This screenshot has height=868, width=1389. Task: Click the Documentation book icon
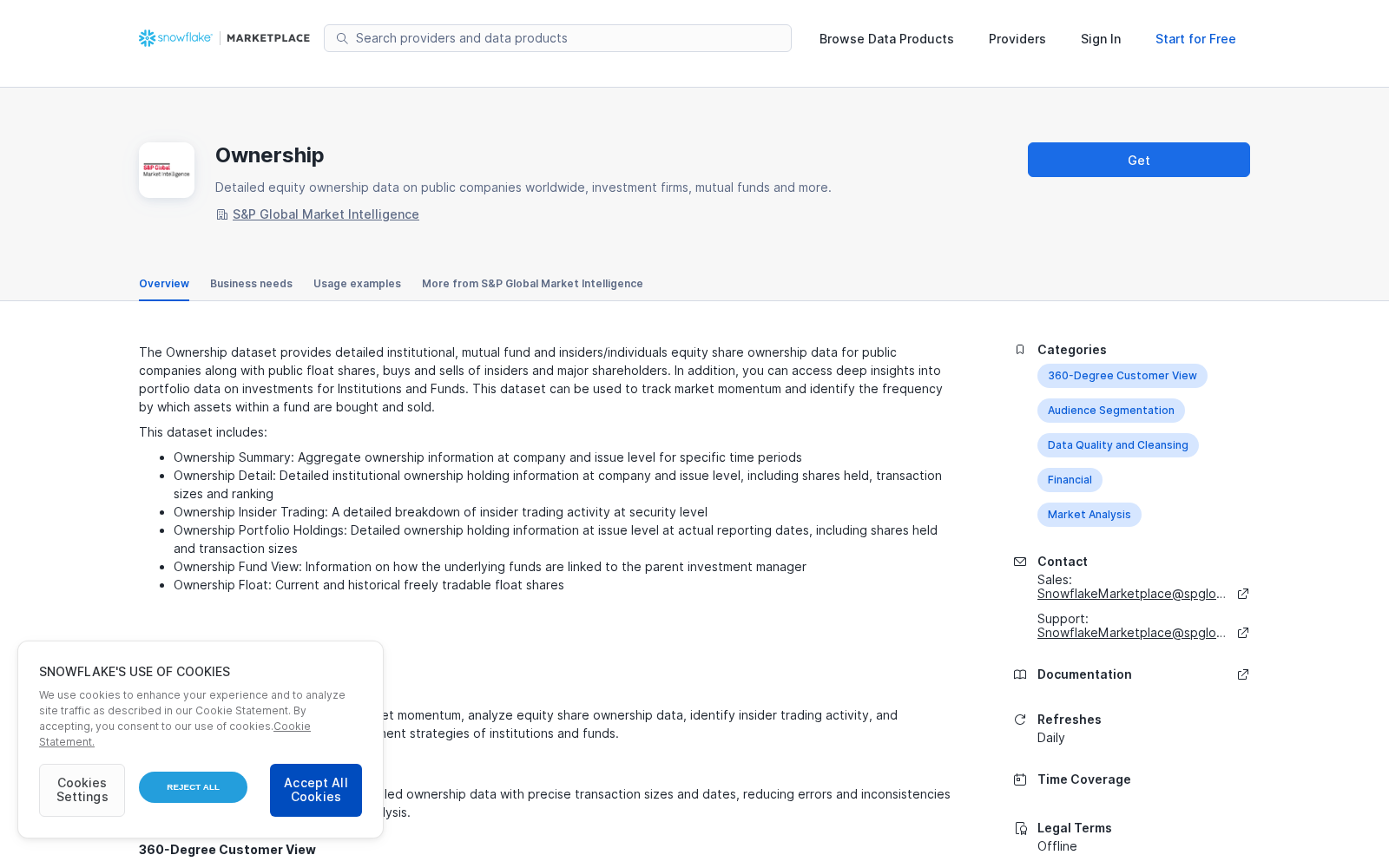1020,674
